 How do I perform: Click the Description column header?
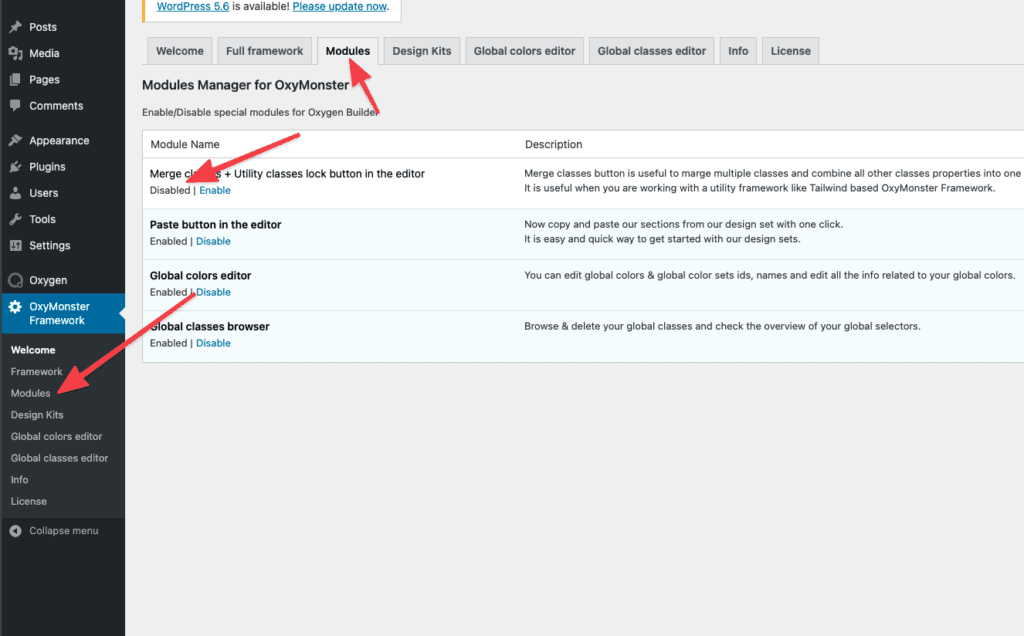click(x=553, y=144)
